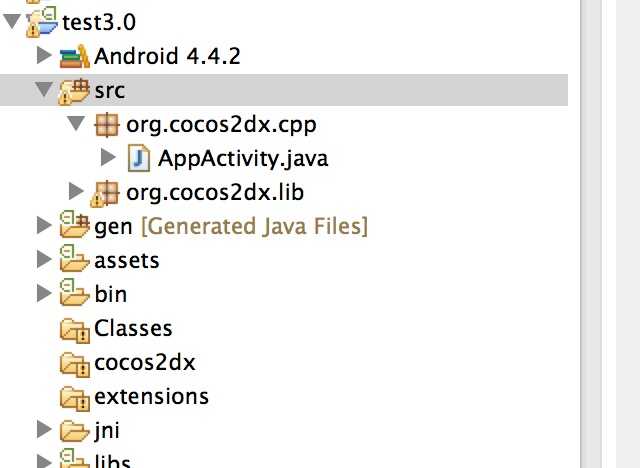
Task: Click the src source folder icon
Action: point(74,91)
